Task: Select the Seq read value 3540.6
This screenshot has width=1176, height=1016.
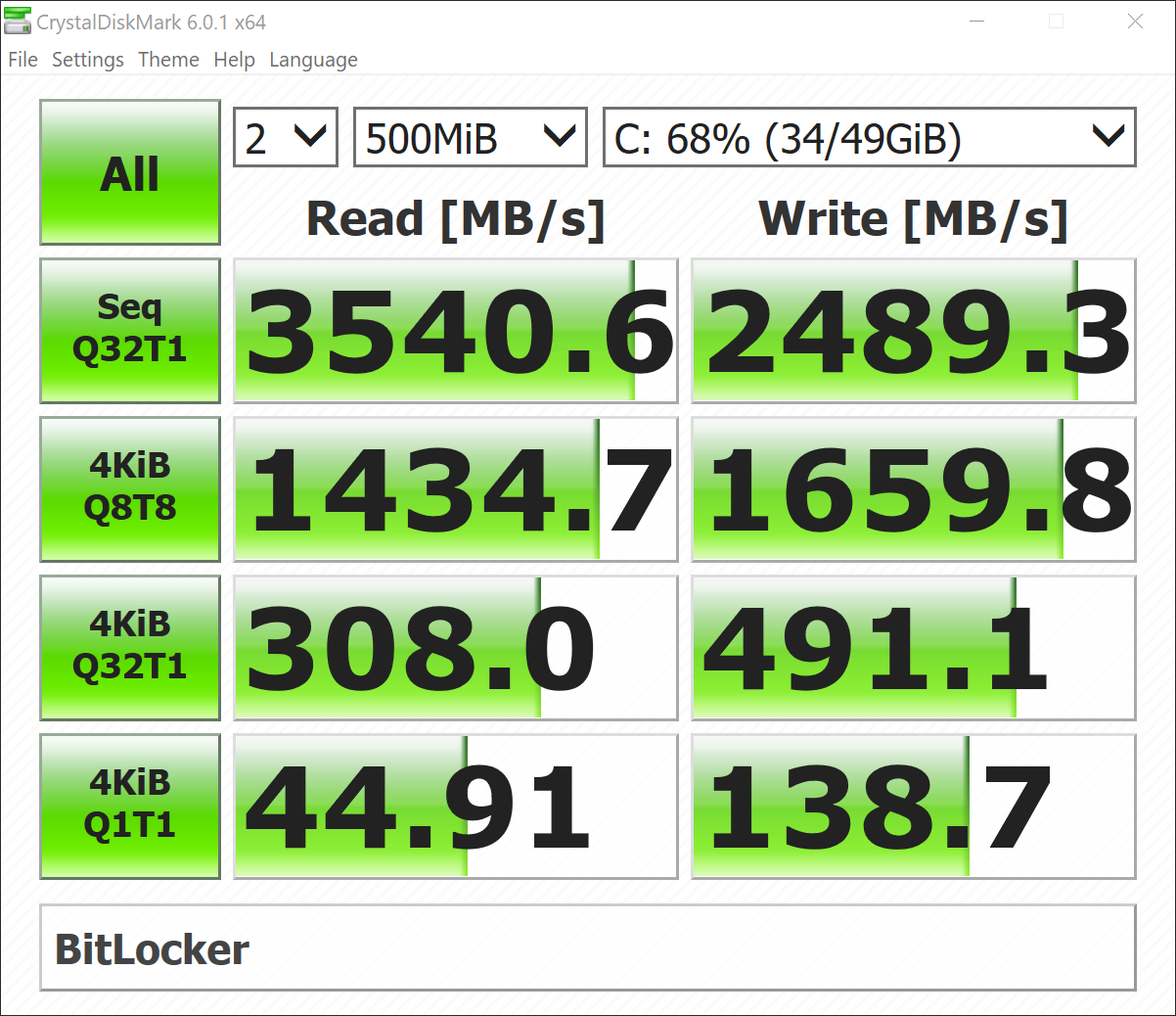Action: point(456,331)
